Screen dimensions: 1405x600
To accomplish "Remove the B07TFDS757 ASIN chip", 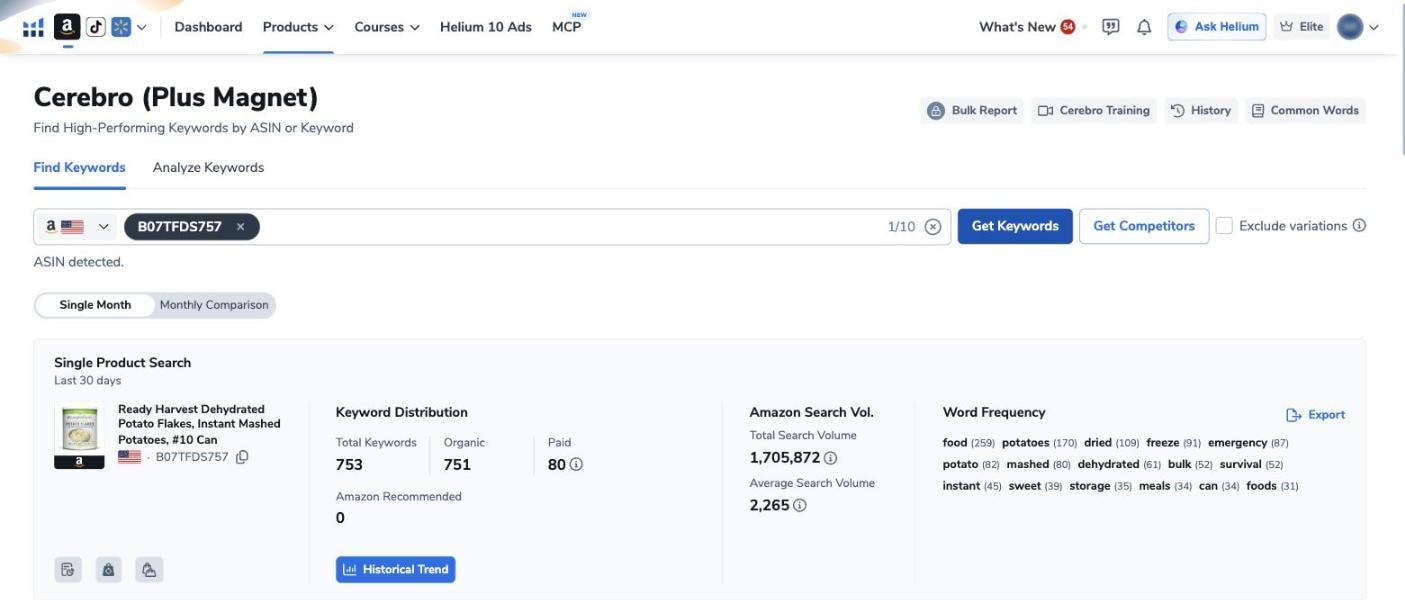I will click(x=240, y=227).
